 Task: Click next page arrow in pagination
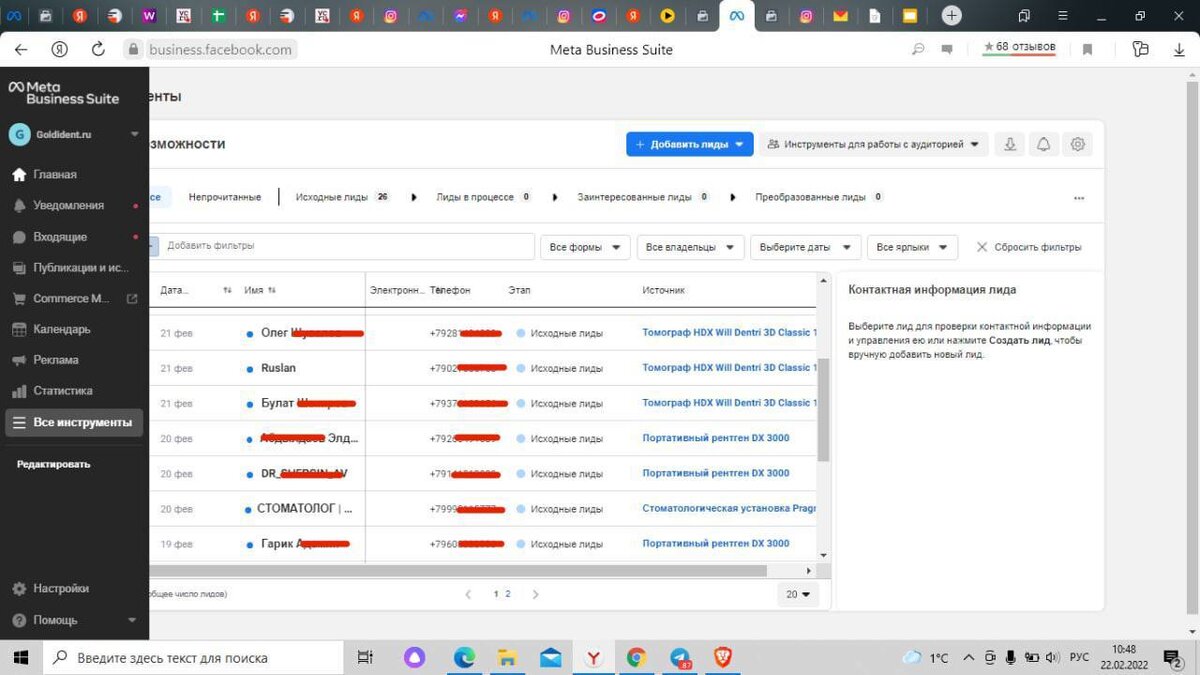point(536,594)
